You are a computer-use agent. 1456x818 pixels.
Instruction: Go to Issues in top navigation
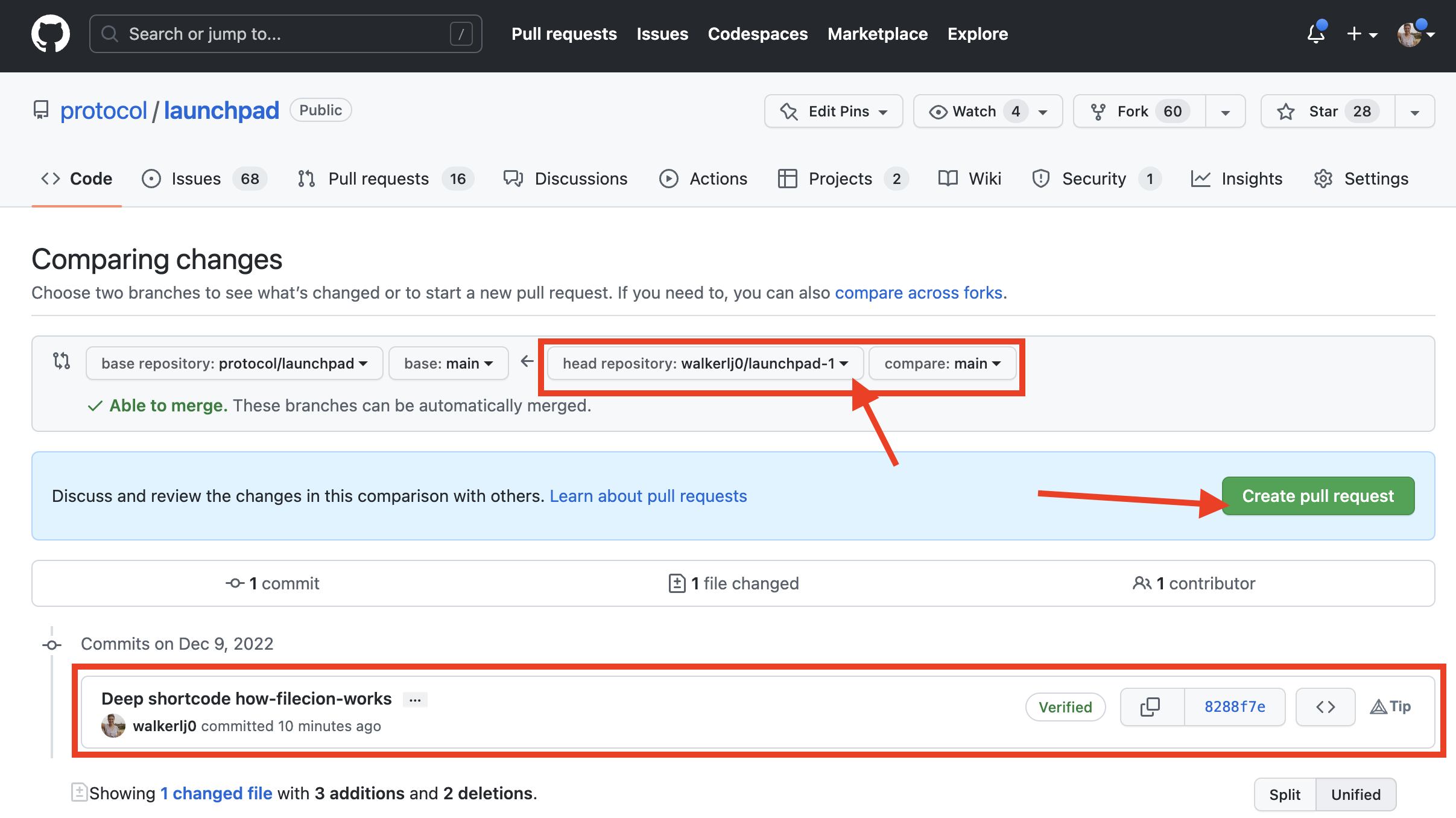pos(662,34)
